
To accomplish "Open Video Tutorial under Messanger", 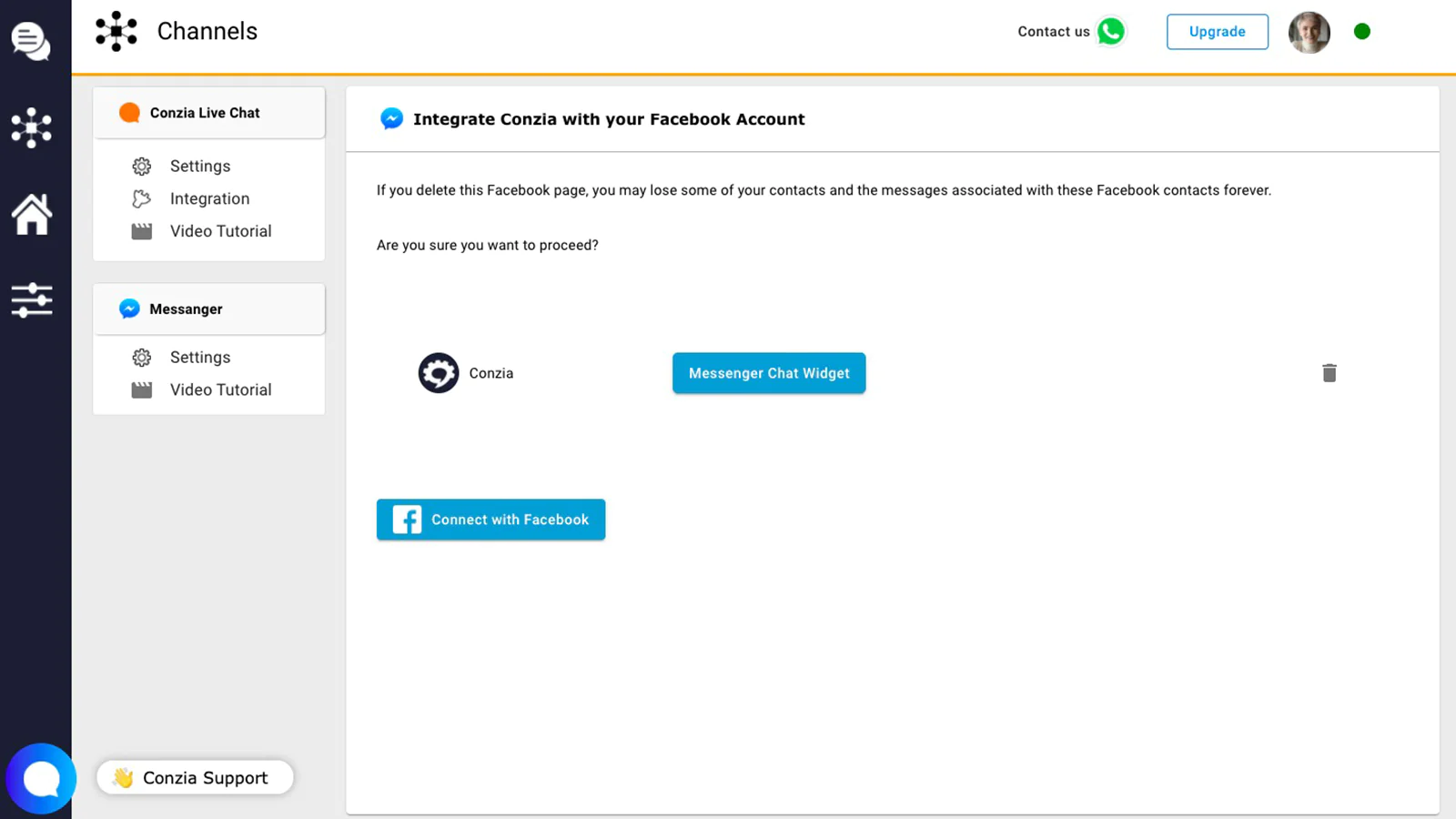I will [220, 389].
